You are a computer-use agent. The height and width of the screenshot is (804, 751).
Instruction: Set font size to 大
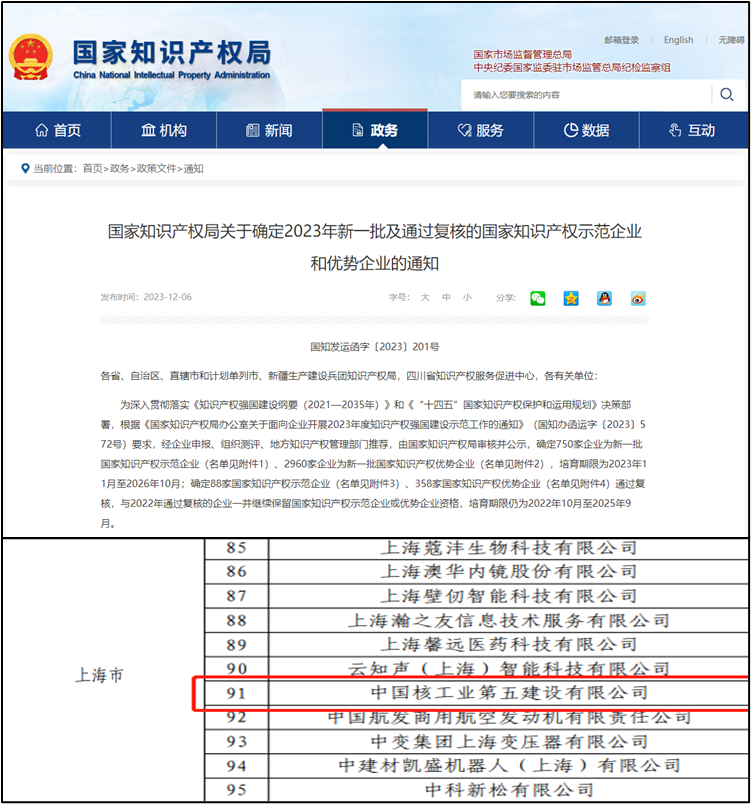pos(425,297)
